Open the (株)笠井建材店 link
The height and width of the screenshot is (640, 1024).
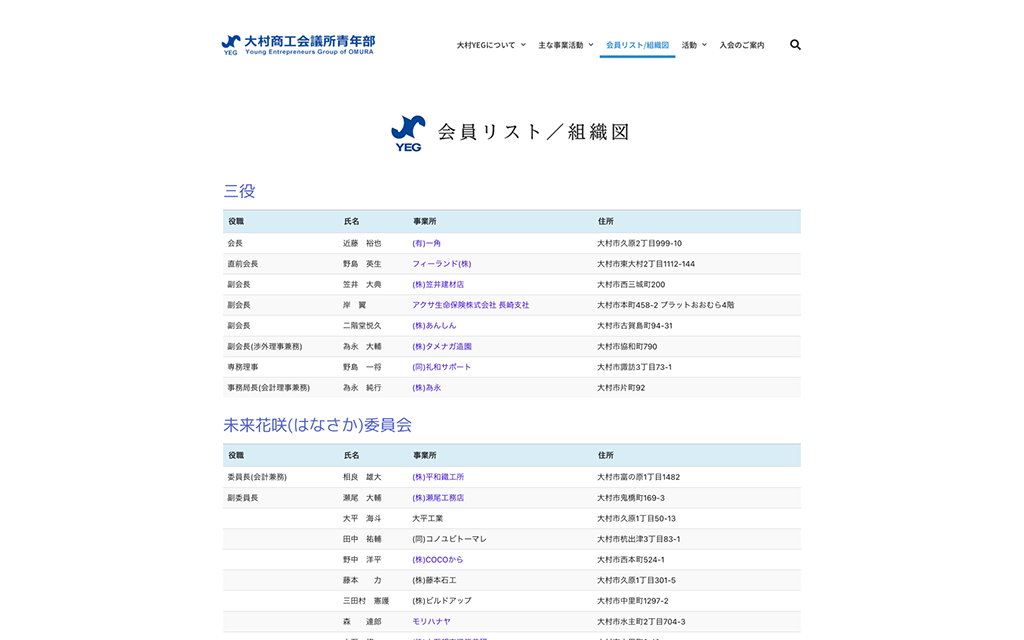point(438,285)
